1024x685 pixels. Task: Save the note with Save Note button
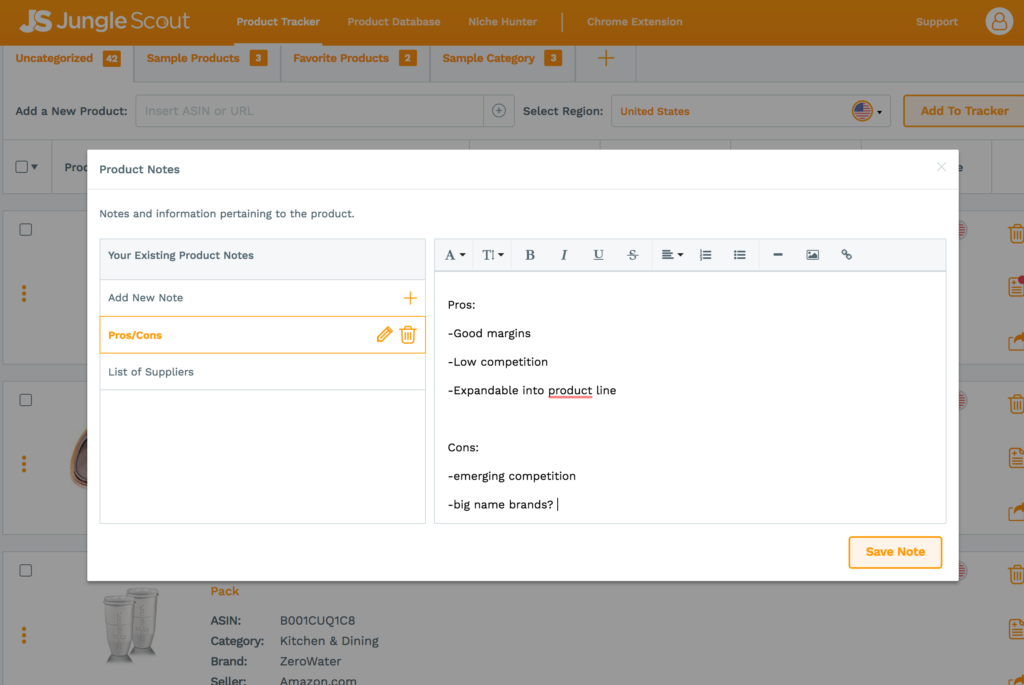pyautogui.click(x=895, y=552)
